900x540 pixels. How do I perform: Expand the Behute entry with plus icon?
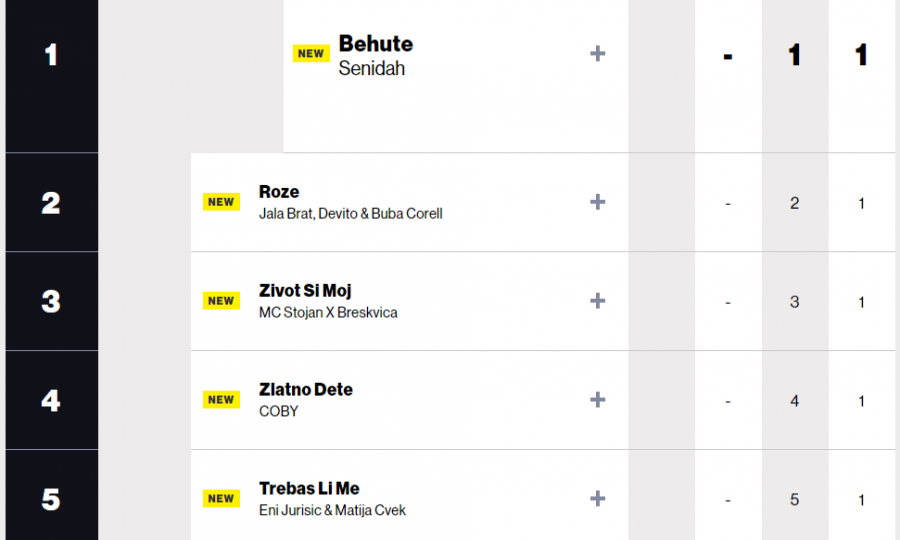click(x=598, y=54)
